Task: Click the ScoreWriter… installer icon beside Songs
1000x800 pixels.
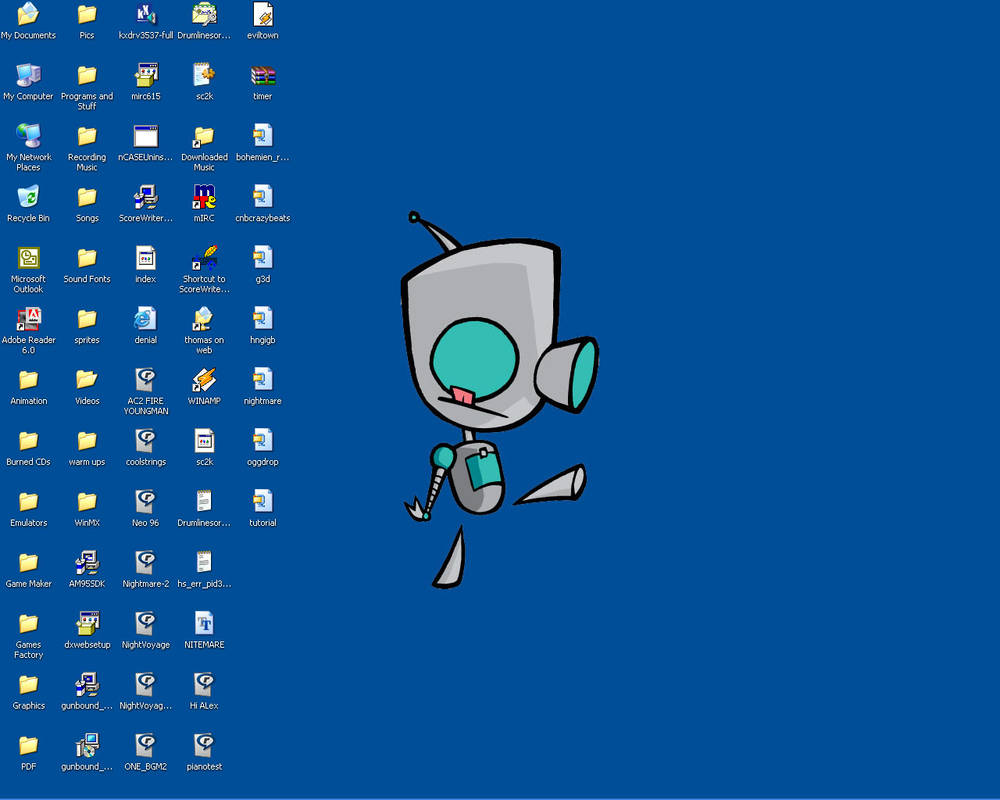Action: point(145,204)
